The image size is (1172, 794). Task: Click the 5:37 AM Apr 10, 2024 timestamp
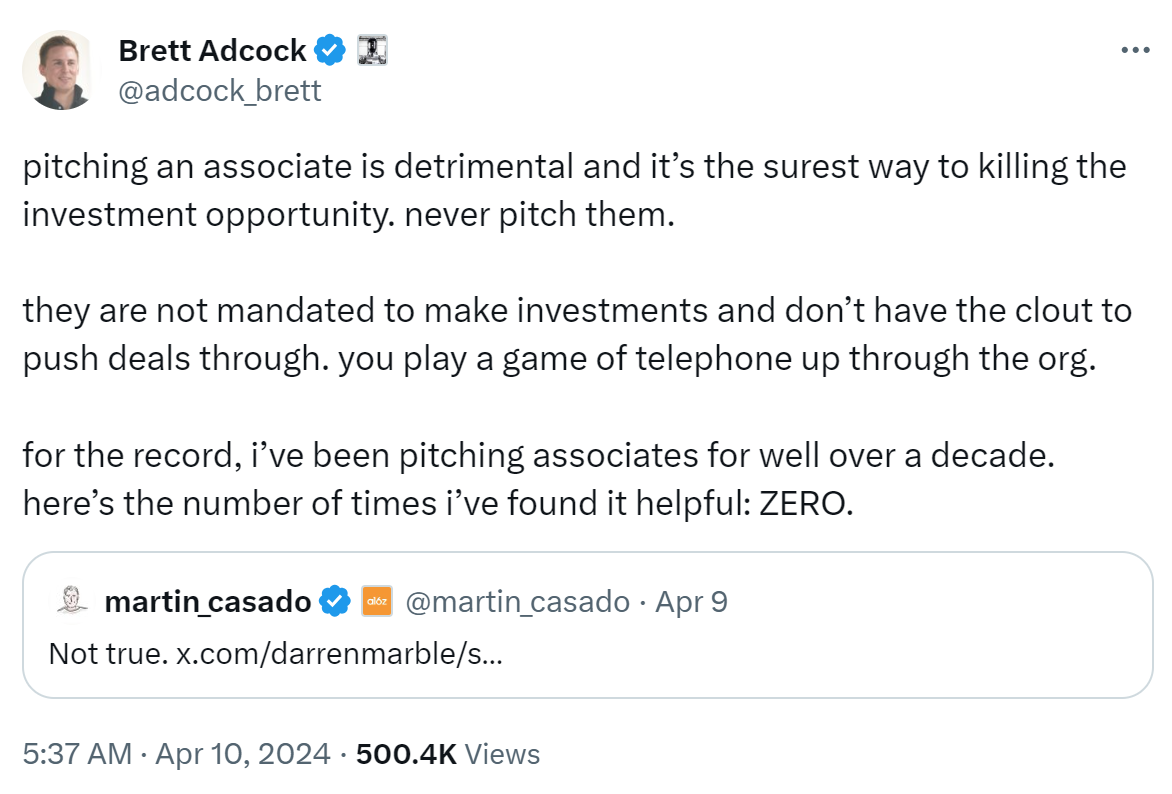point(176,754)
